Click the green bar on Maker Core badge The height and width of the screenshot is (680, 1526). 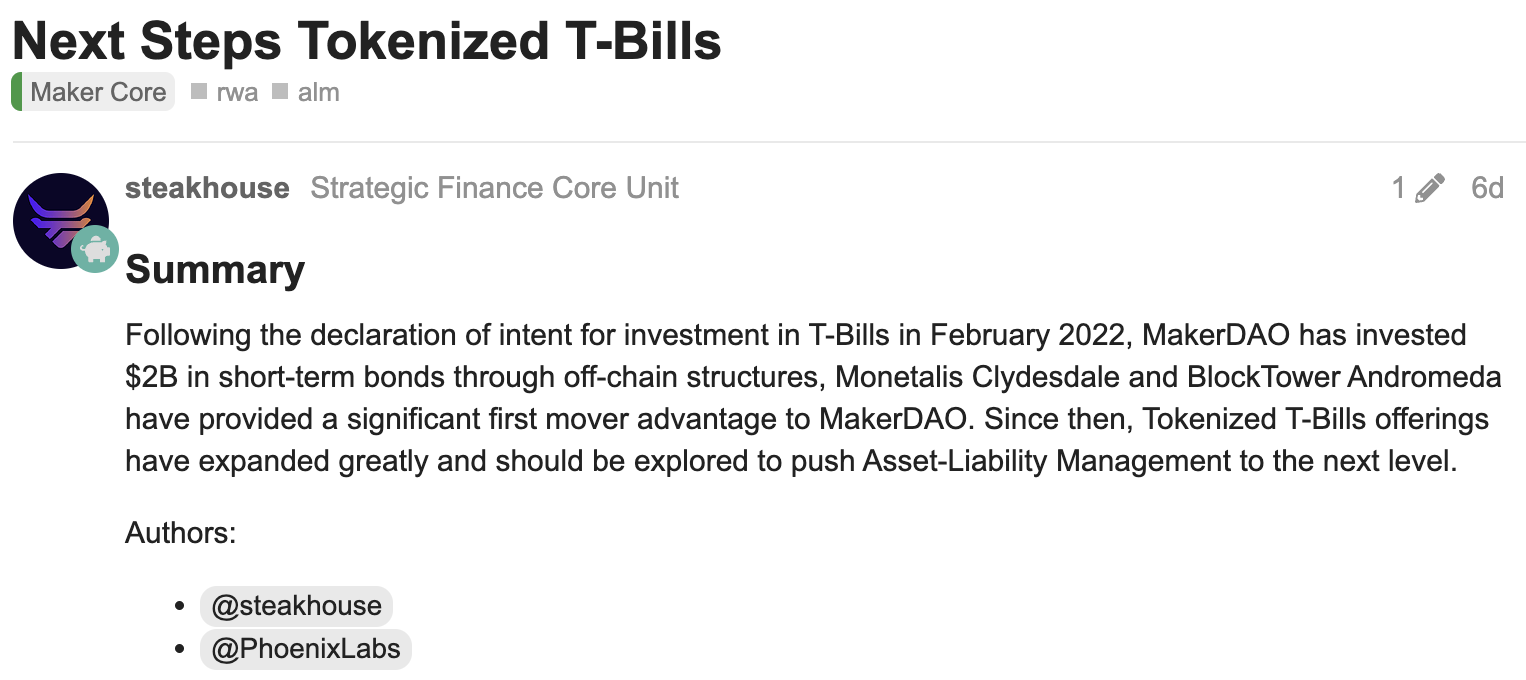pyautogui.click(x=16, y=92)
